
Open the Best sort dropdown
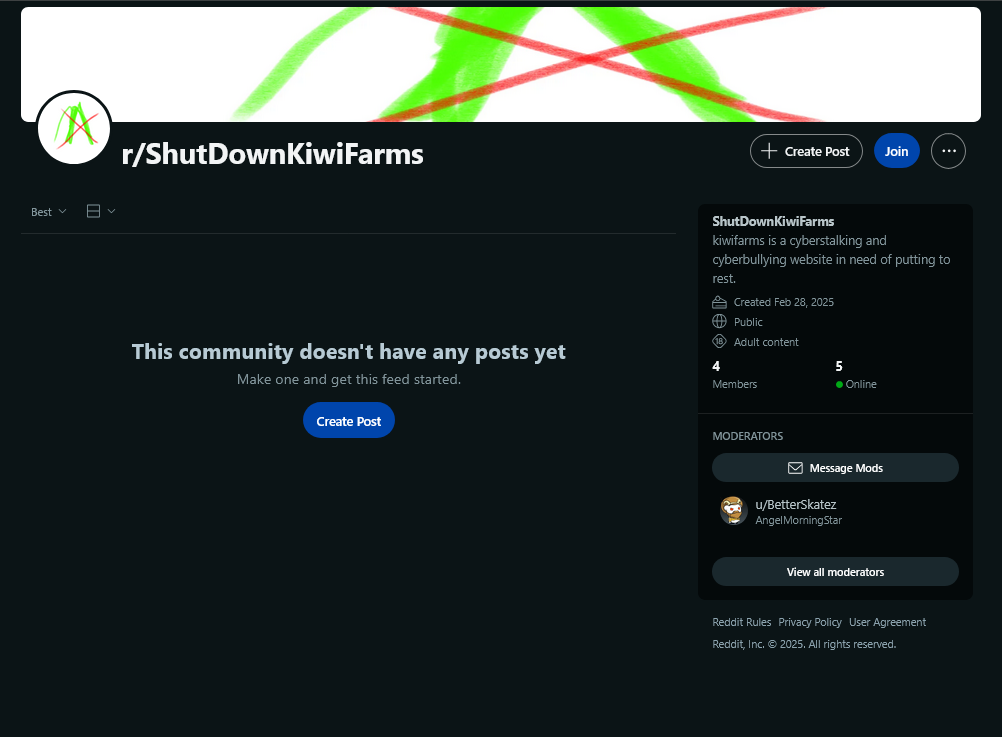pyautogui.click(x=49, y=212)
